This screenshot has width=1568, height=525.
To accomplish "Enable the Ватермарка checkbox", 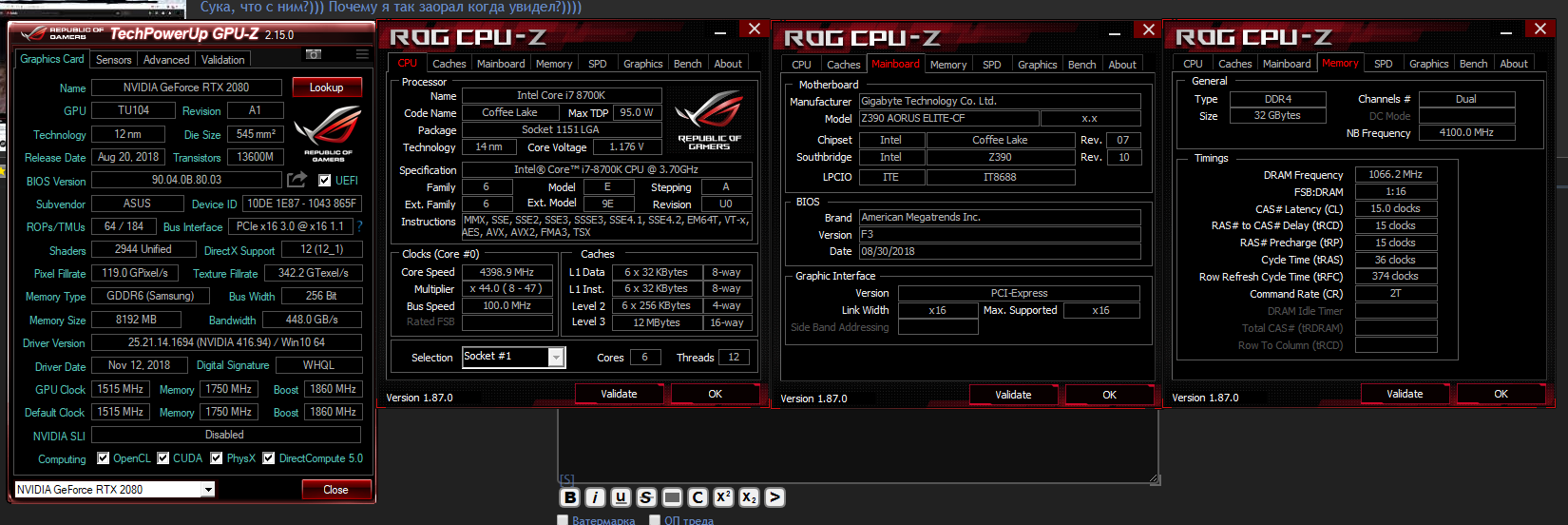I will 563,519.
